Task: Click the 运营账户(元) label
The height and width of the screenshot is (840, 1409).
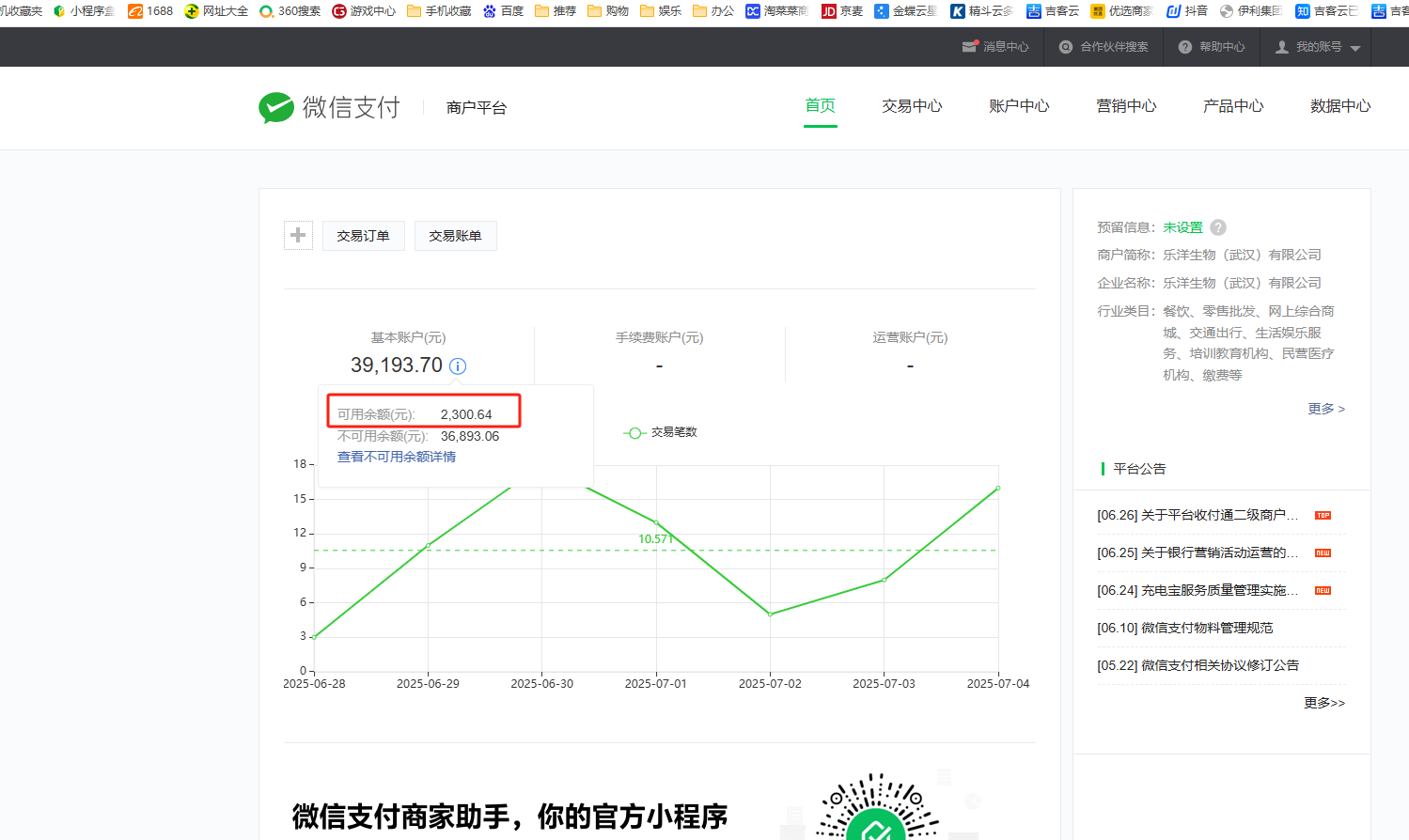Action: (x=910, y=337)
